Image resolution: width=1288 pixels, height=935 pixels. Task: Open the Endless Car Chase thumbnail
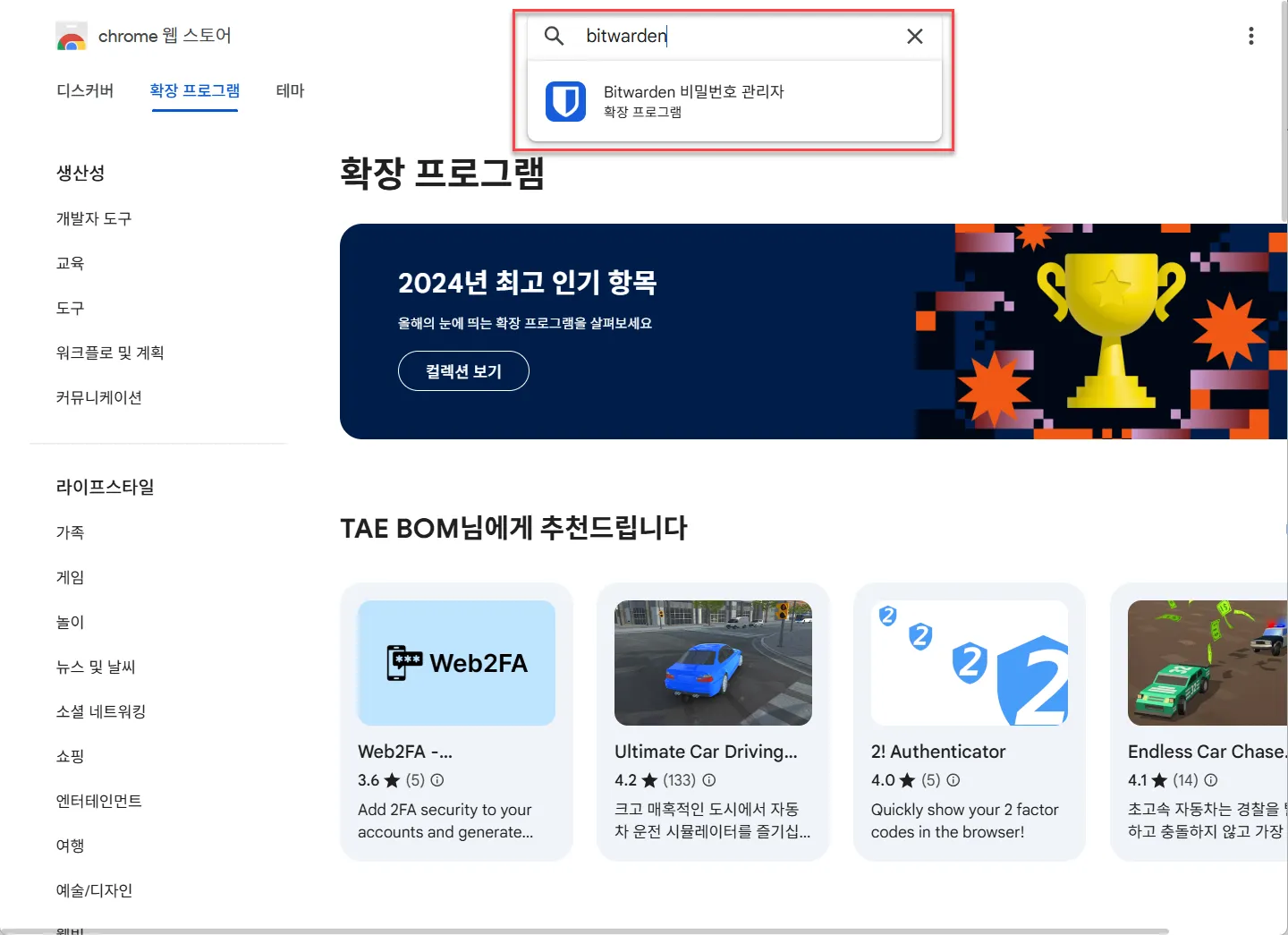point(1207,663)
